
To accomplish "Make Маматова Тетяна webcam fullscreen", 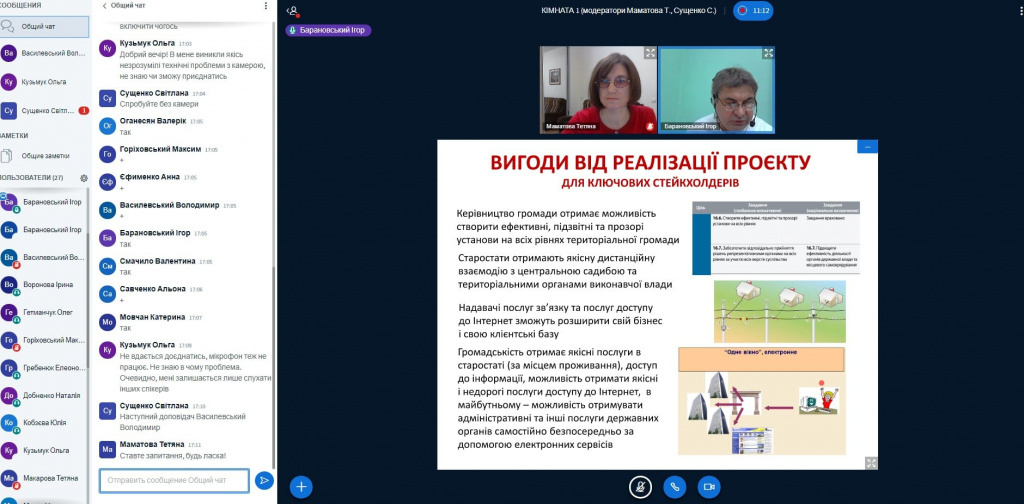I will [x=650, y=54].
